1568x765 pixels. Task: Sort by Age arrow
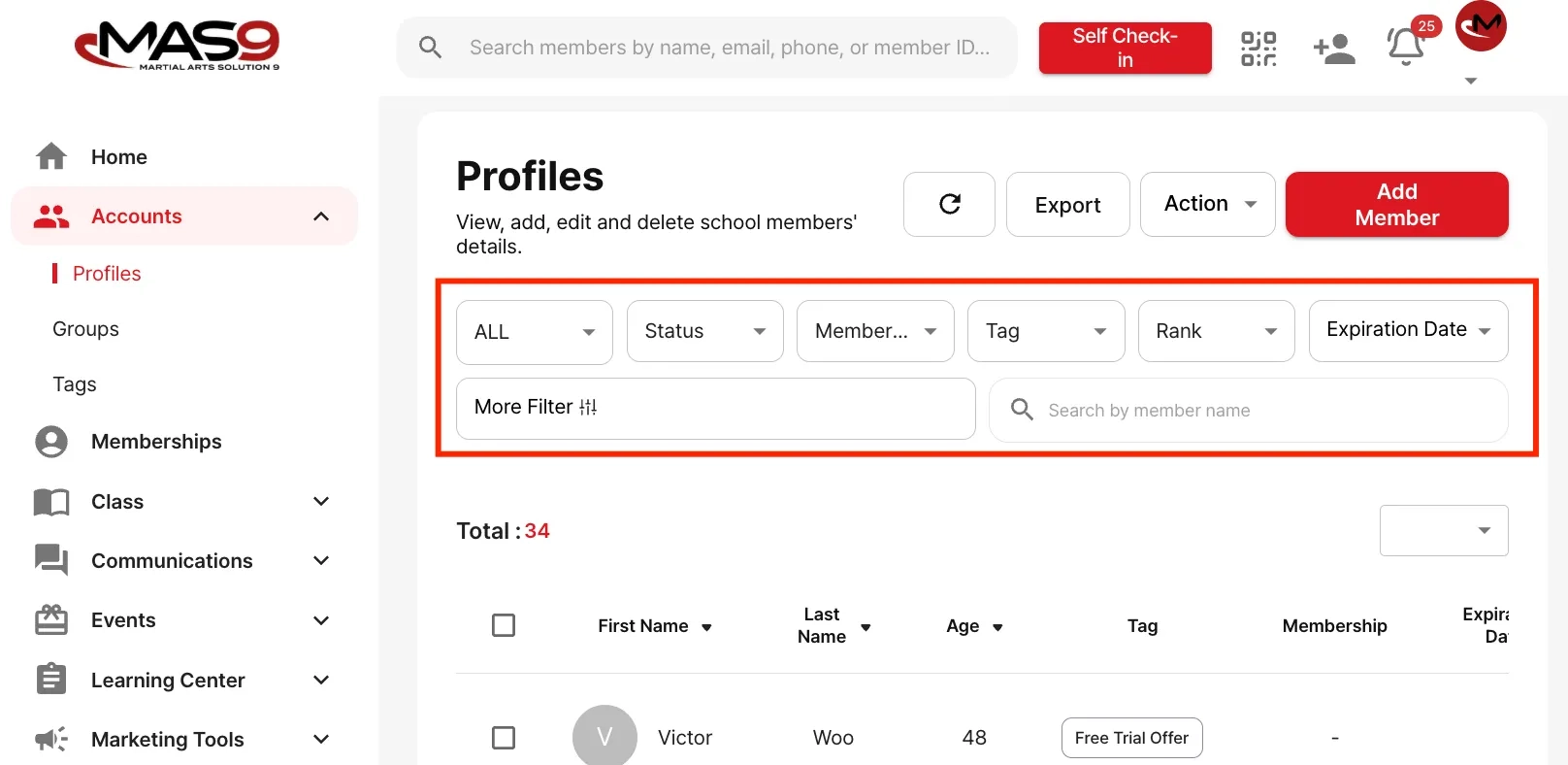coord(997,627)
